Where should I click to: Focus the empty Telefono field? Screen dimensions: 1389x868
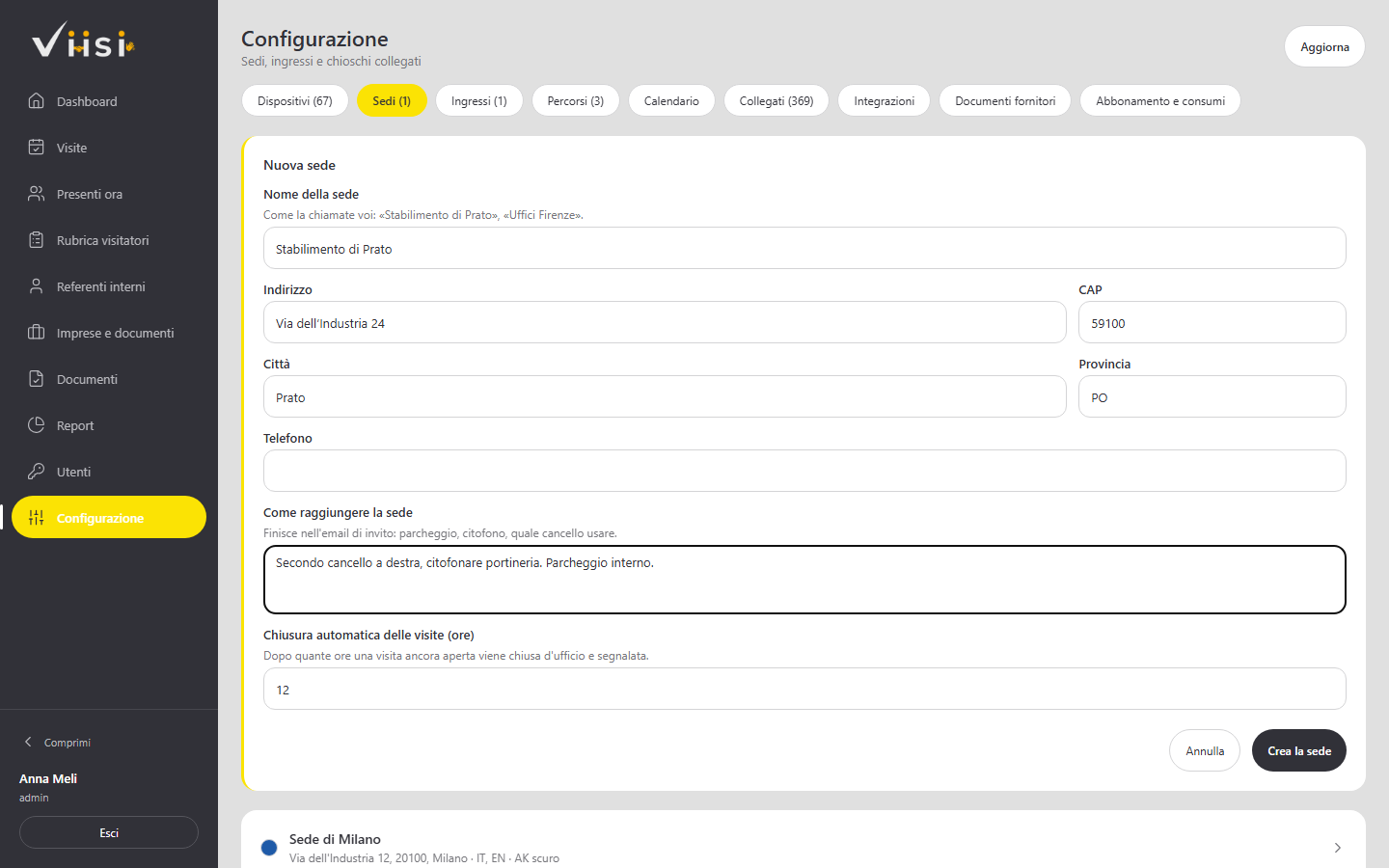804,471
